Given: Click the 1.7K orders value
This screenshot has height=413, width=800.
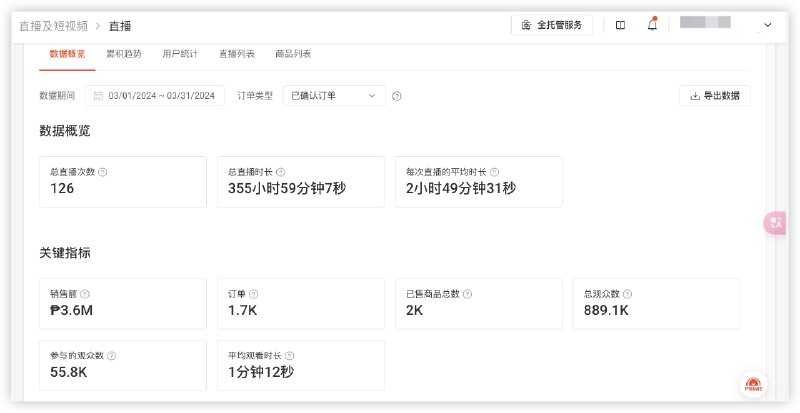Looking at the screenshot, I should coord(242,310).
